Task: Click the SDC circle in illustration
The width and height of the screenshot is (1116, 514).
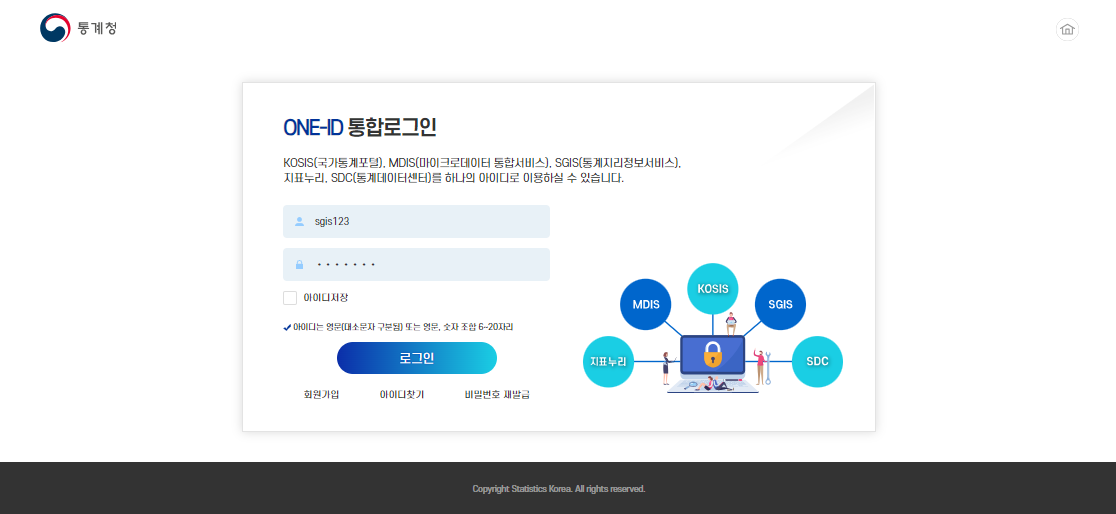Action: click(817, 362)
